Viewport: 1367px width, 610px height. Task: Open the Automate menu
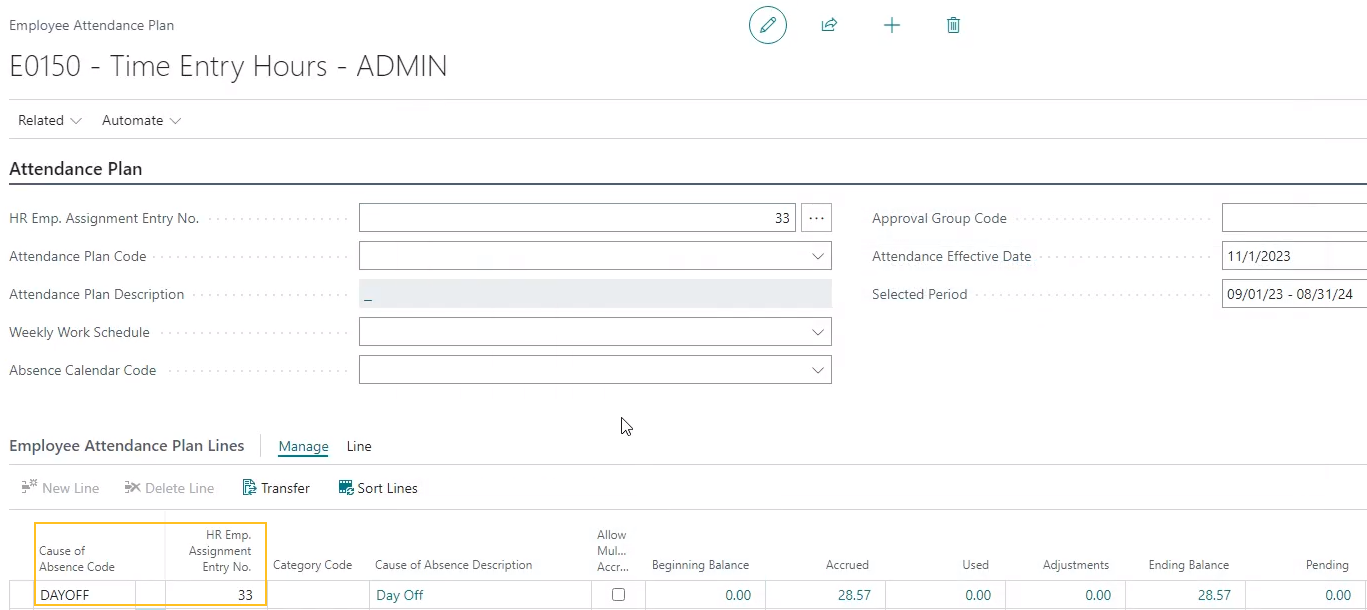134,120
